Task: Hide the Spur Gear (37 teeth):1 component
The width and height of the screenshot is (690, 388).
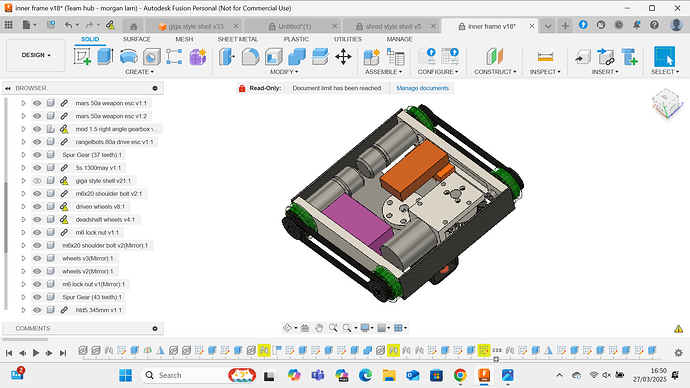Action: pyautogui.click(x=37, y=155)
